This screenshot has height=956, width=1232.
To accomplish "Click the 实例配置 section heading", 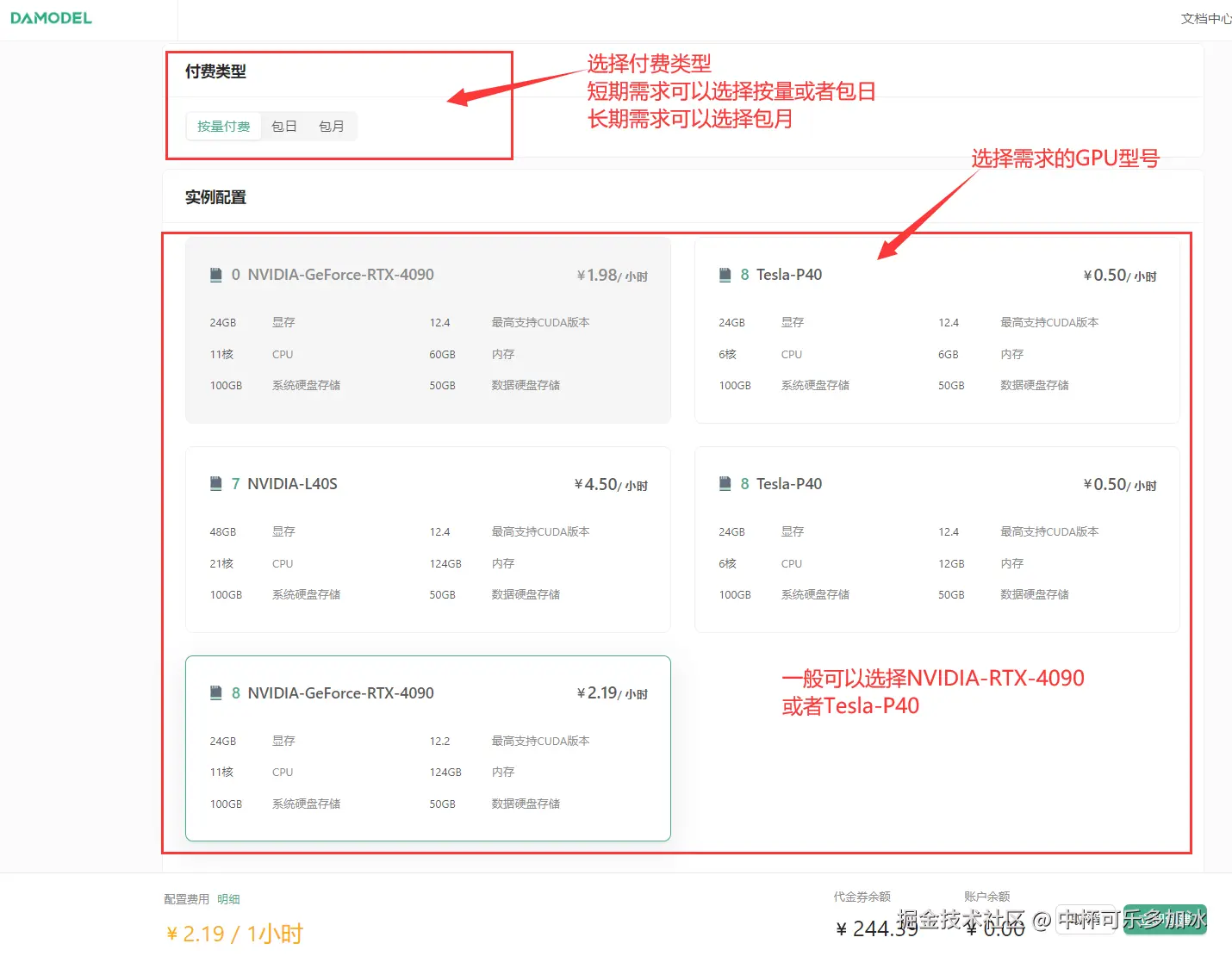I will 215,197.
